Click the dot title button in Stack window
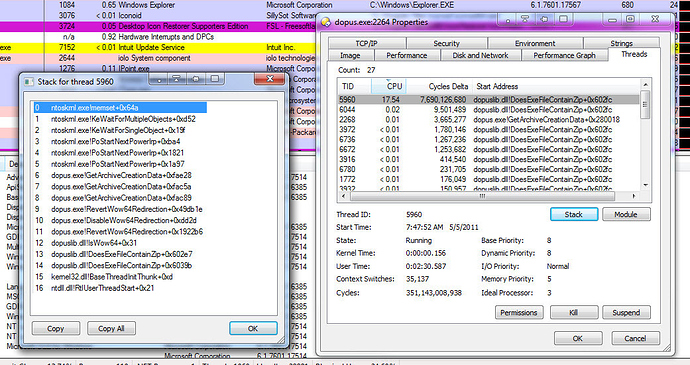 point(159,79)
